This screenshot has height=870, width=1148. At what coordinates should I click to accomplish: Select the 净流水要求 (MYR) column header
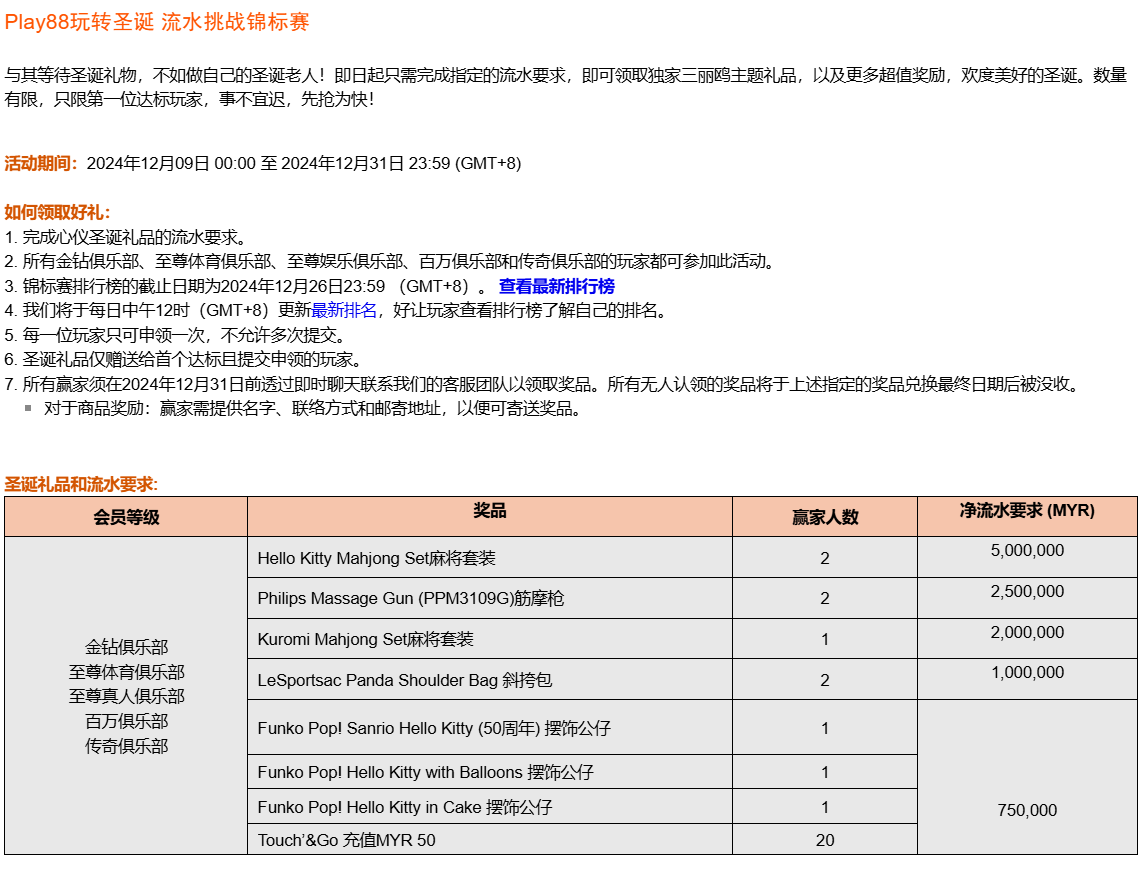click(1027, 510)
